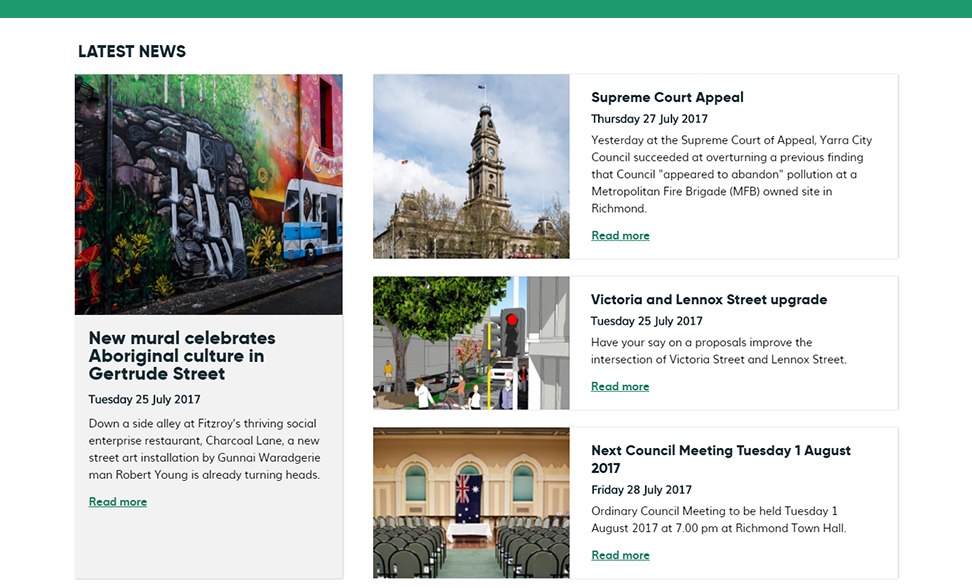Click the Friday 28 July 2017 date
This screenshot has width=972, height=588.
coord(641,490)
